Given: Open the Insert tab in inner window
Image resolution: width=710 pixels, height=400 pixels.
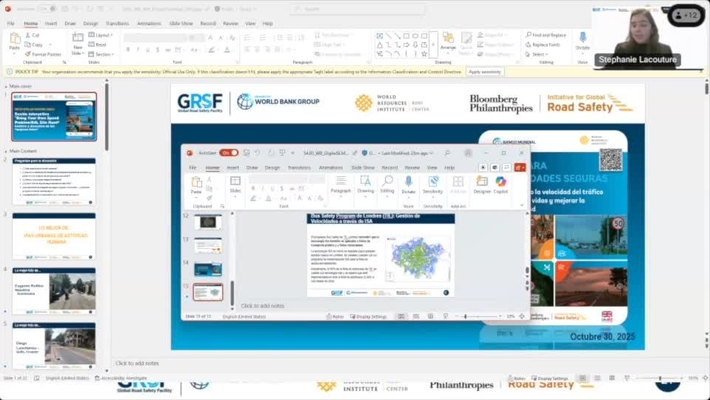Looking at the screenshot, I should click(233, 168).
